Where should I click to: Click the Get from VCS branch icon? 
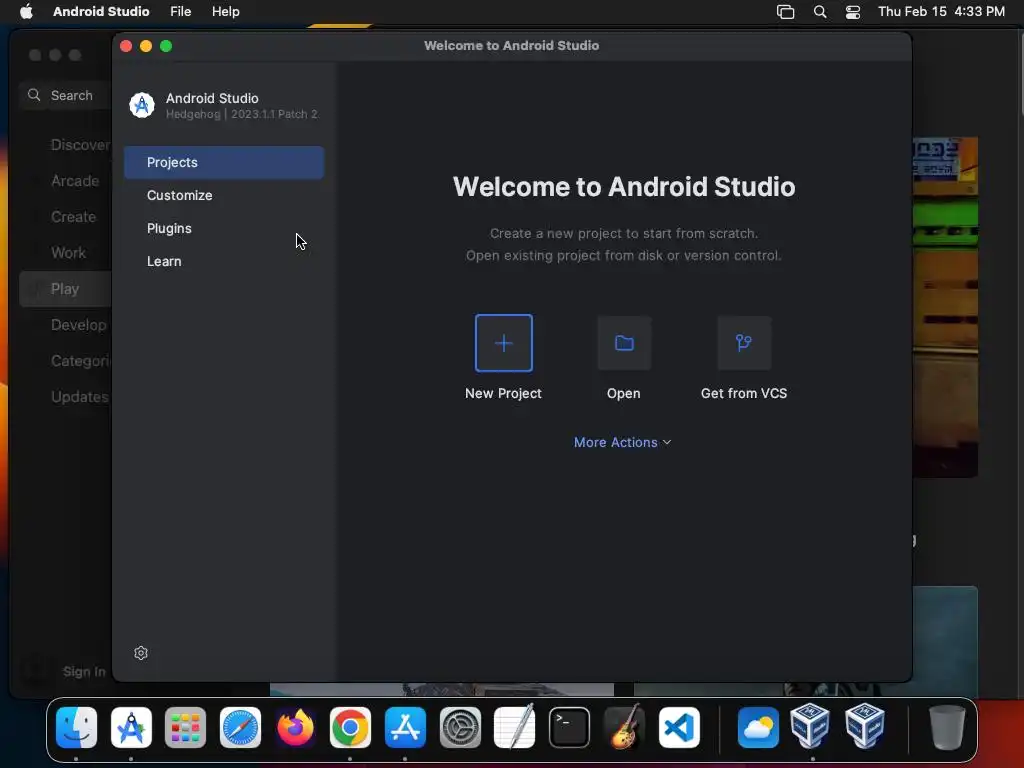click(x=744, y=343)
